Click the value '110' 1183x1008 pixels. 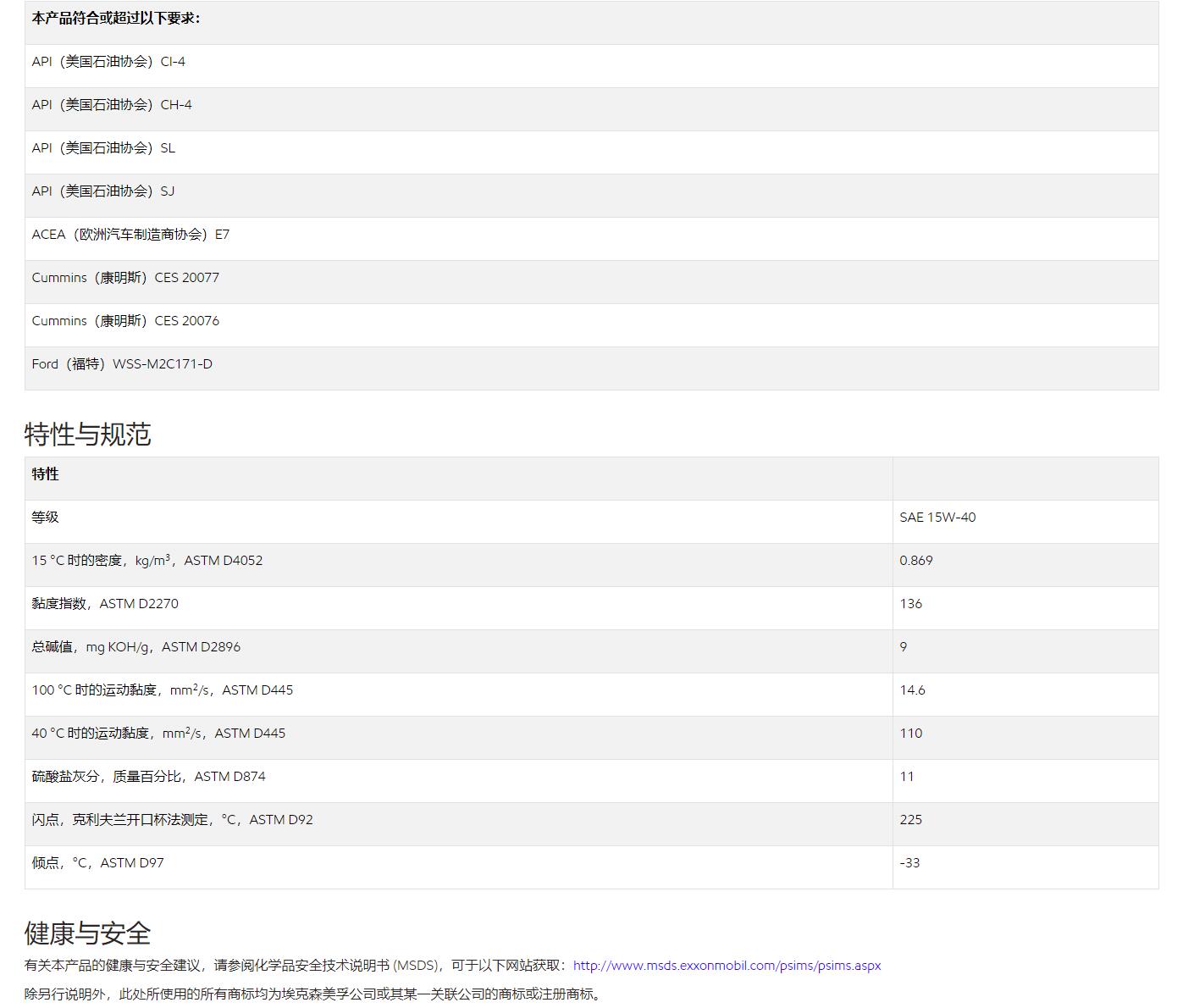[x=911, y=734]
